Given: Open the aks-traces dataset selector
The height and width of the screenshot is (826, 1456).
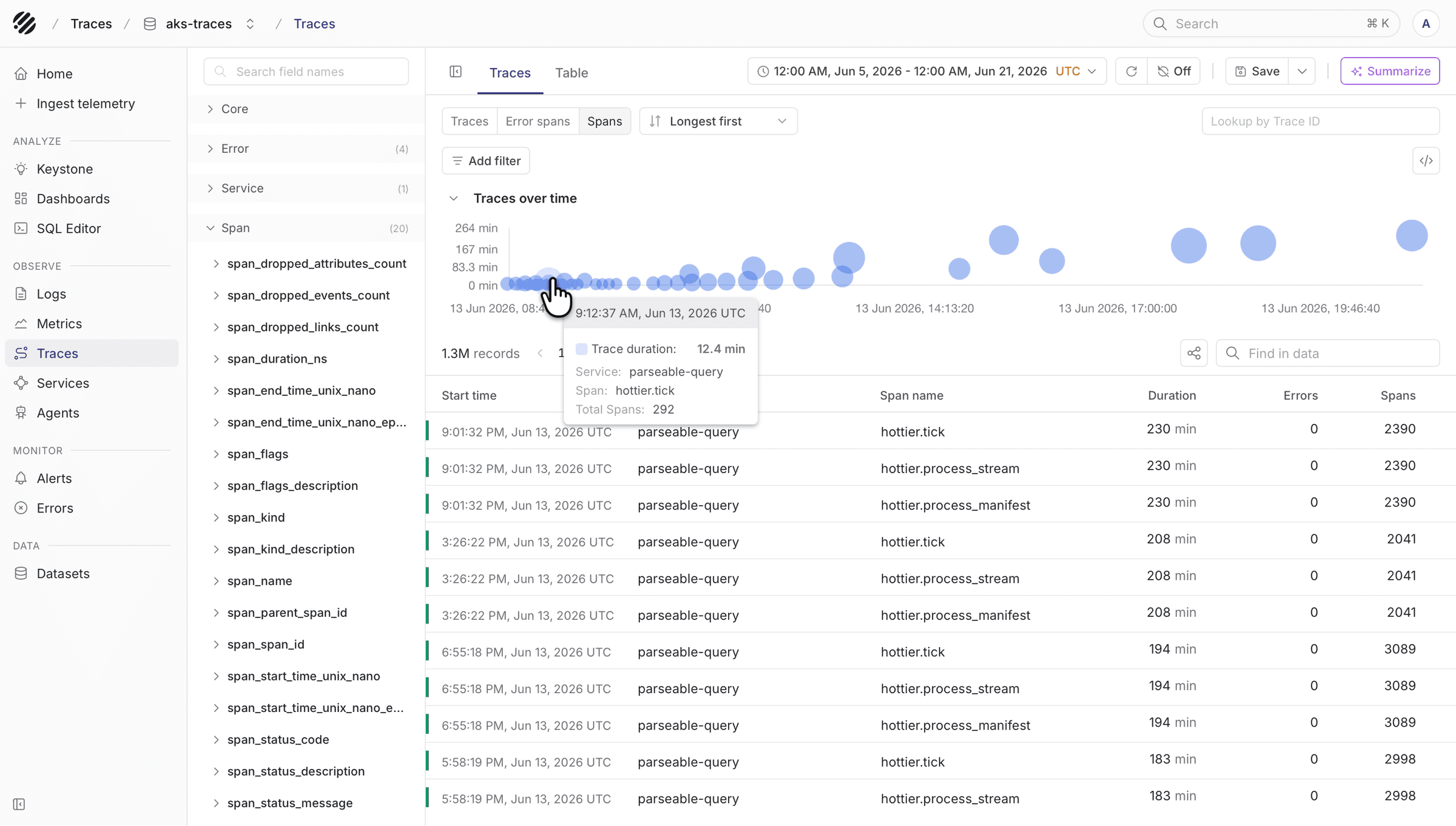Looking at the screenshot, I should 200,24.
